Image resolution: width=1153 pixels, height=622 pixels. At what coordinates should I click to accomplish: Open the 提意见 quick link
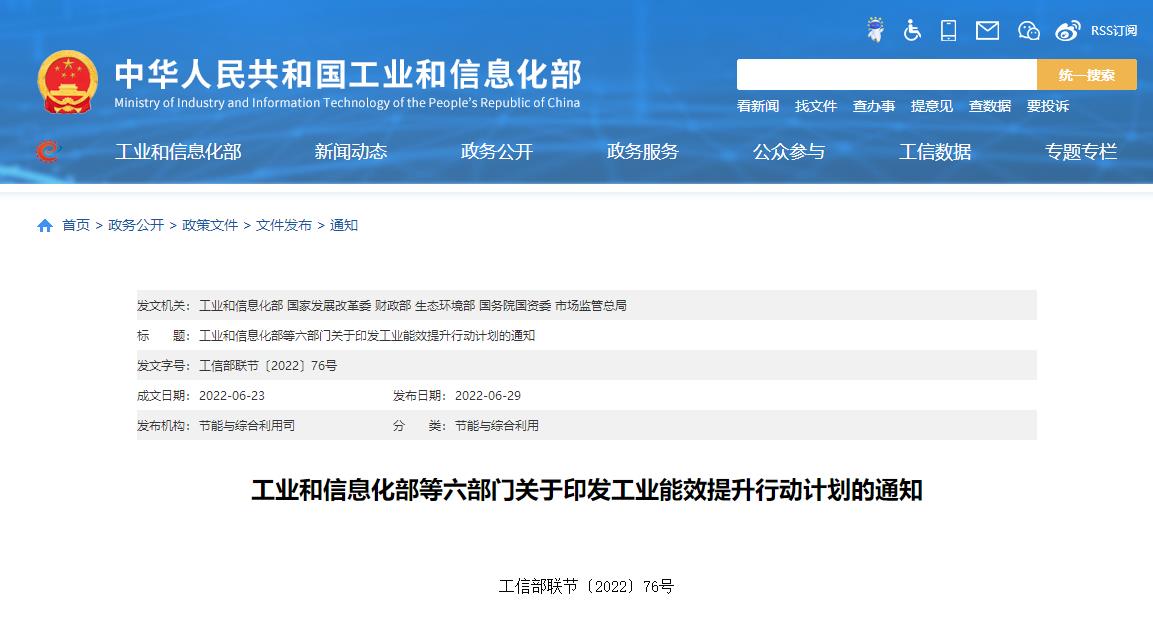point(932,106)
